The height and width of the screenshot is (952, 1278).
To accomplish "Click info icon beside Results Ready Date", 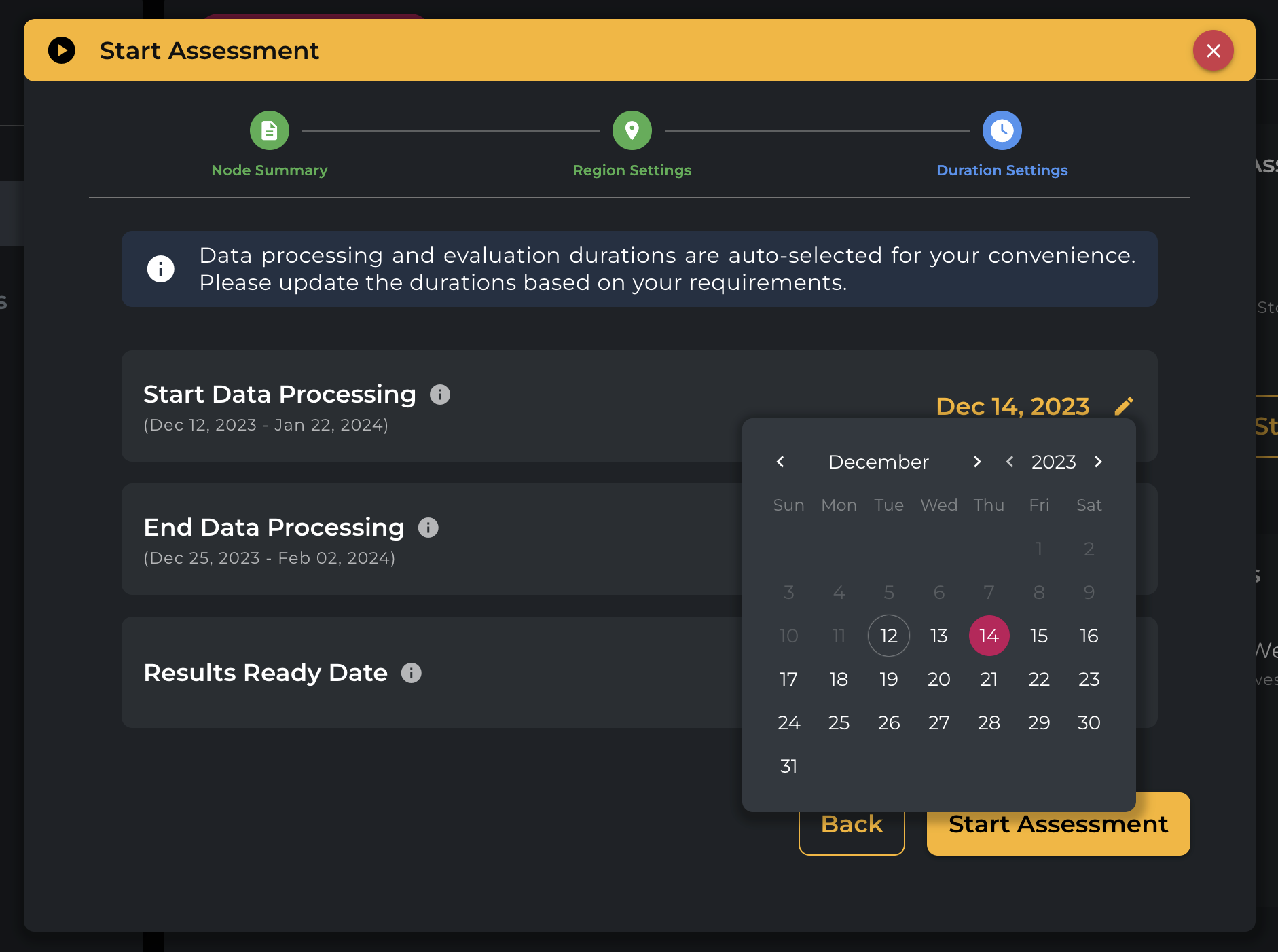I will coord(412,673).
